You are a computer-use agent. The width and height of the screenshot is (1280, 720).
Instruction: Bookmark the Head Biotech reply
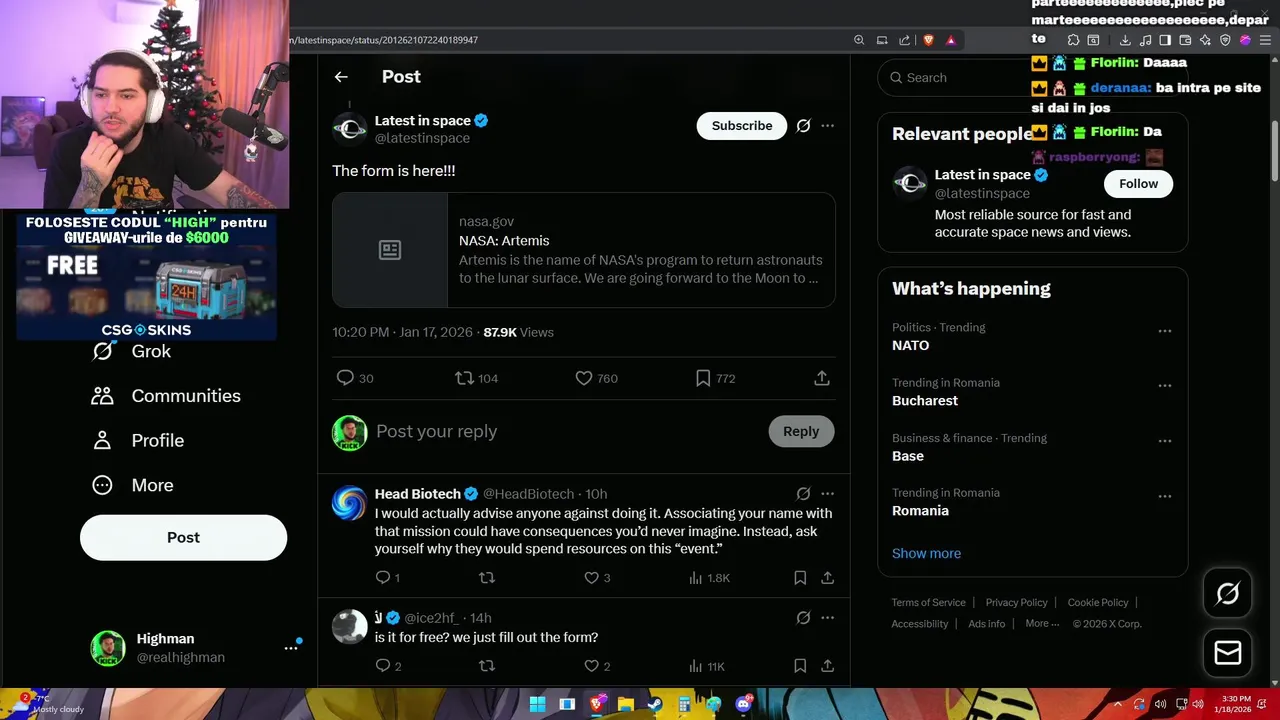pyautogui.click(x=800, y=578)
